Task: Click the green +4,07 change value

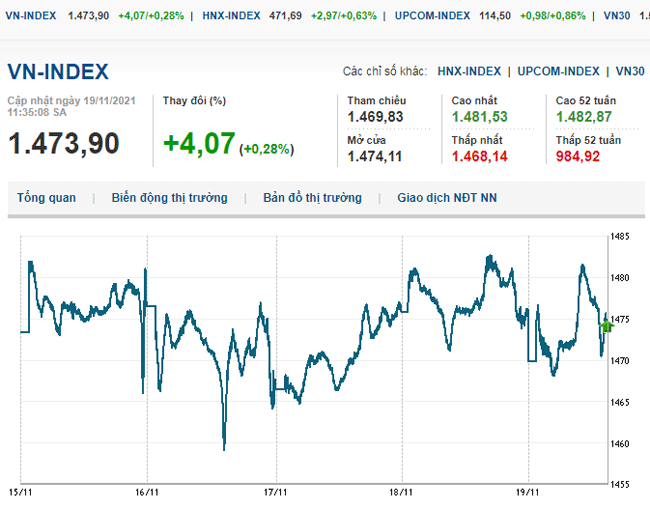Action: tap(198, 143)
